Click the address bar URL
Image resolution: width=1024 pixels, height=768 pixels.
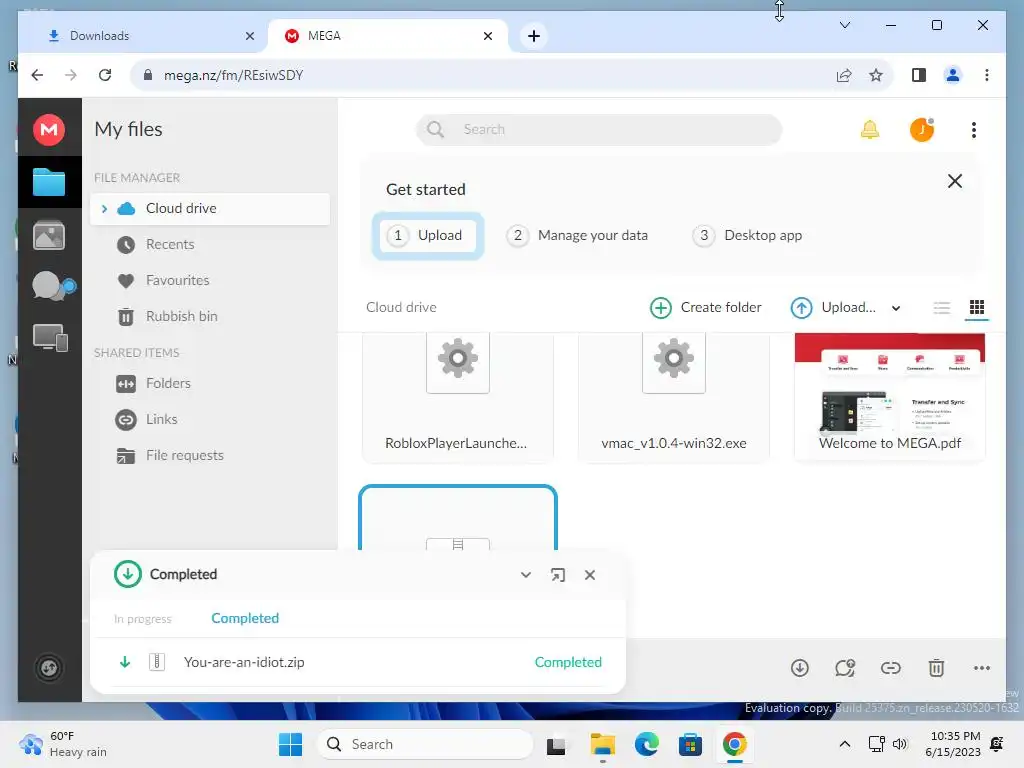[x=233, y=75]
